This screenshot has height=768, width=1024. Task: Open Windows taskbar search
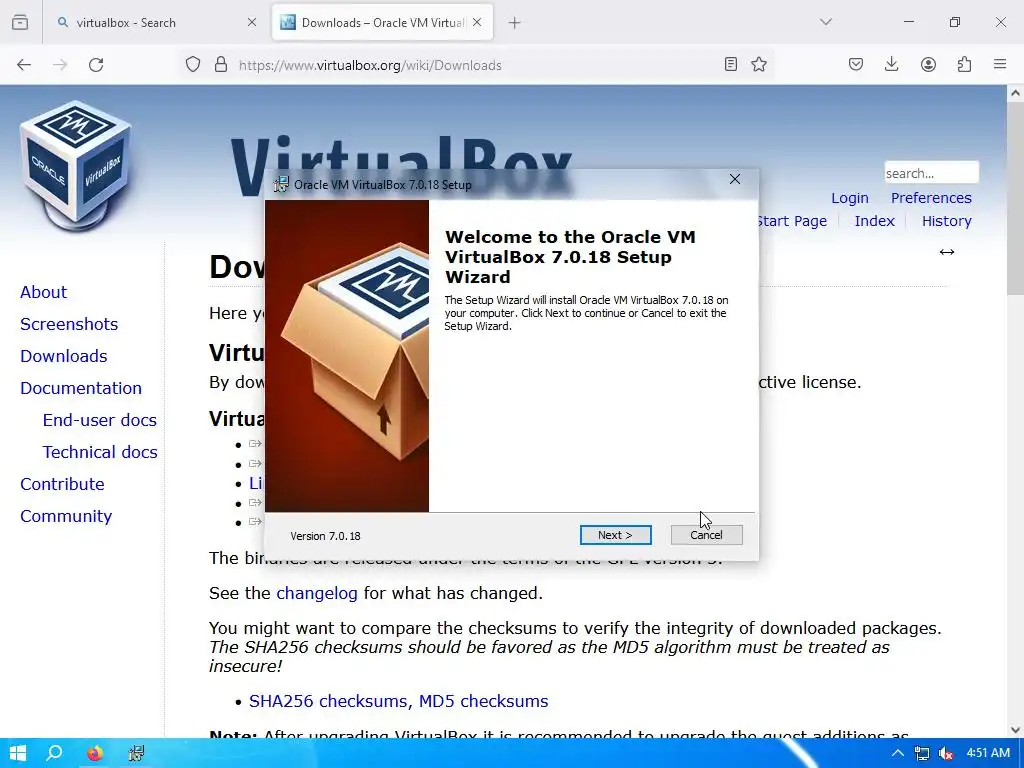coord(55,753)
